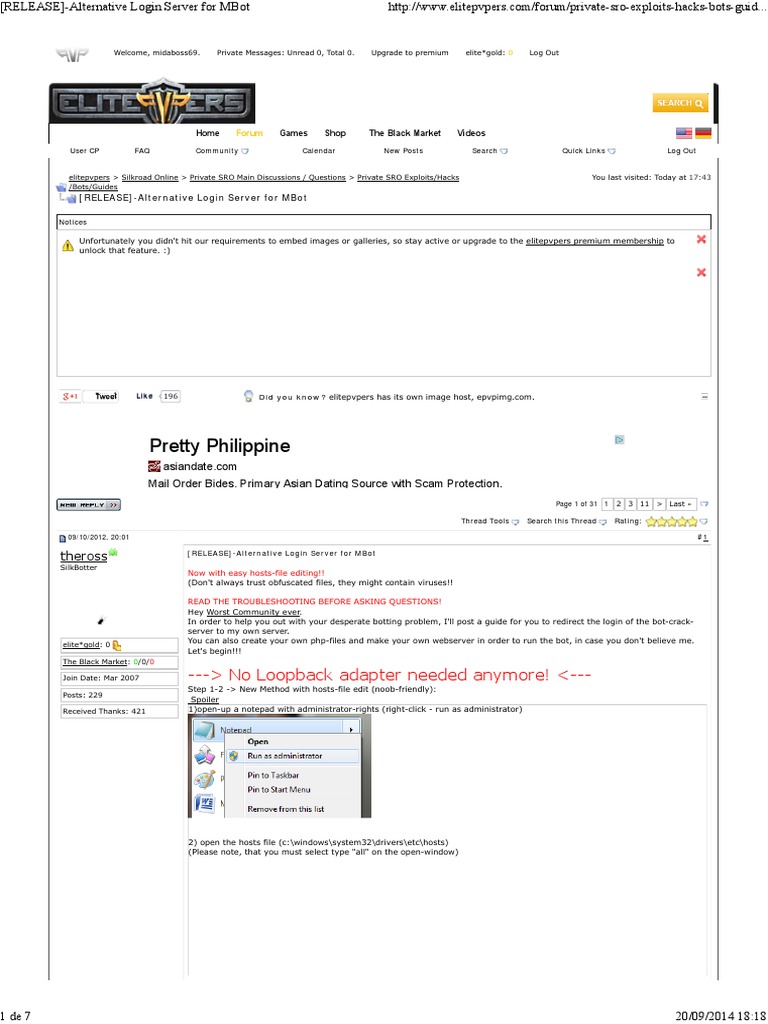
Task: Click the SEARCH button with magnifier
Action: click(x=680, y=103)
